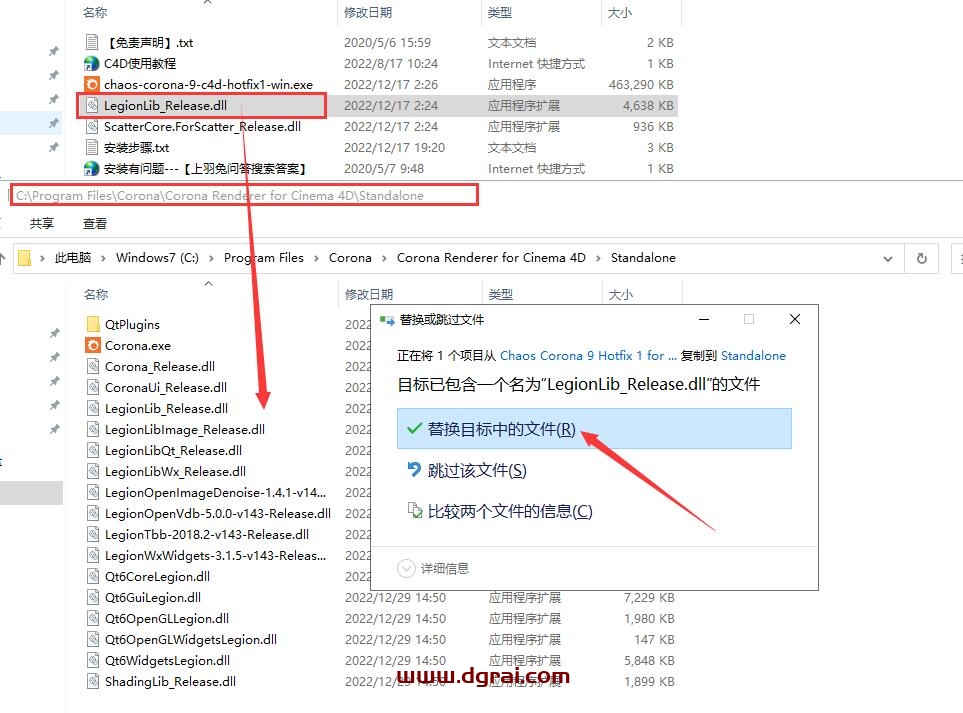Select the QtPlugins folder icon

point(93,325)
